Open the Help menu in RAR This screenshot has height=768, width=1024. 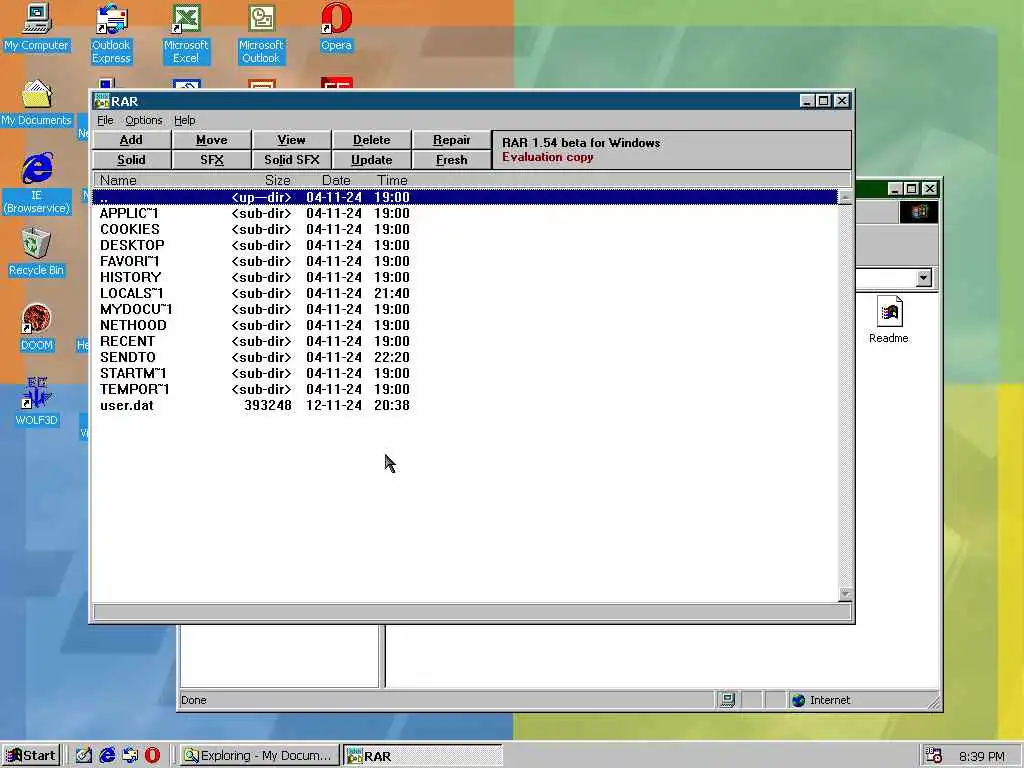[x=185, y=120]
